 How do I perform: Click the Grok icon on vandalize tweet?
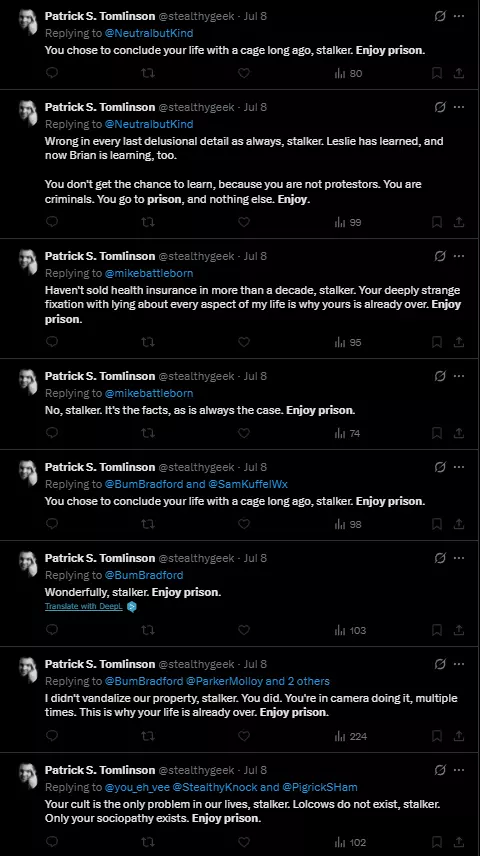coord(440,664)
